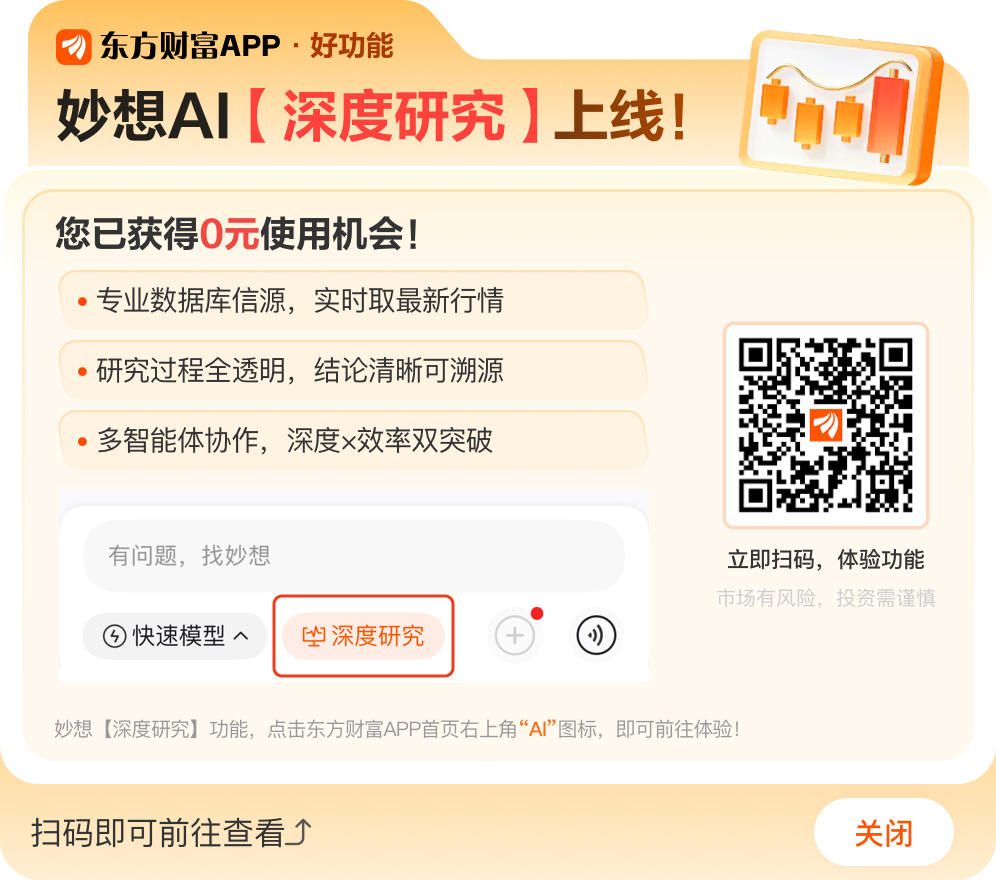This screenshot has width=996, height=880.
Task: Click the plus add-attachment icon
Action: point(515,635)
